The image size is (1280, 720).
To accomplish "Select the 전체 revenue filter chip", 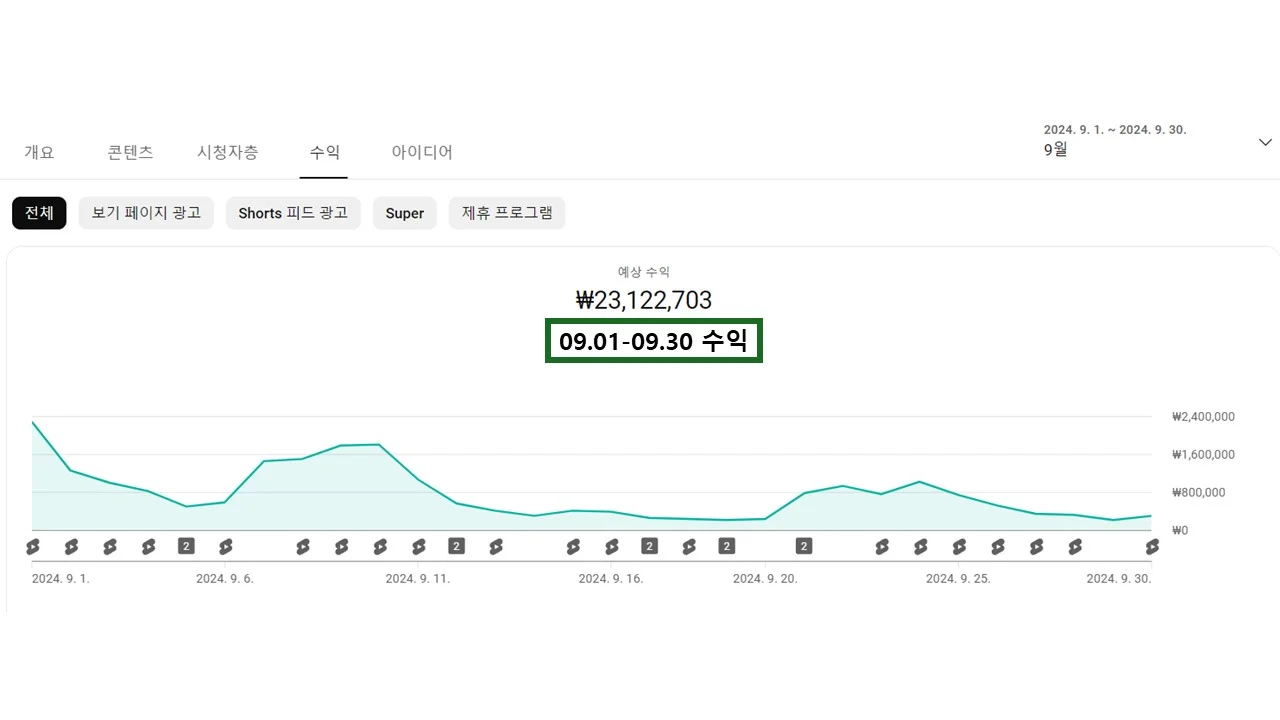I will click(x=39, y=213).
